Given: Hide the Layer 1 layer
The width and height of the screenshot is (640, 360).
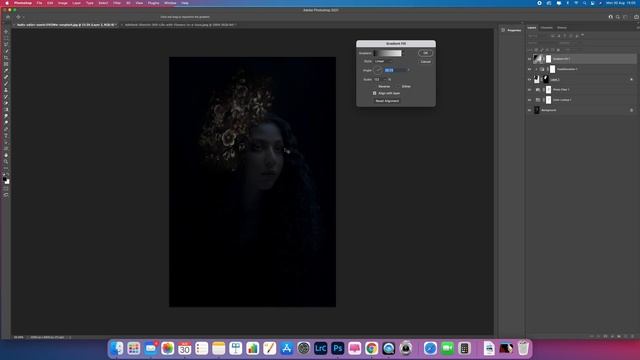Looking at the screenshot, I should pos(529,80).
